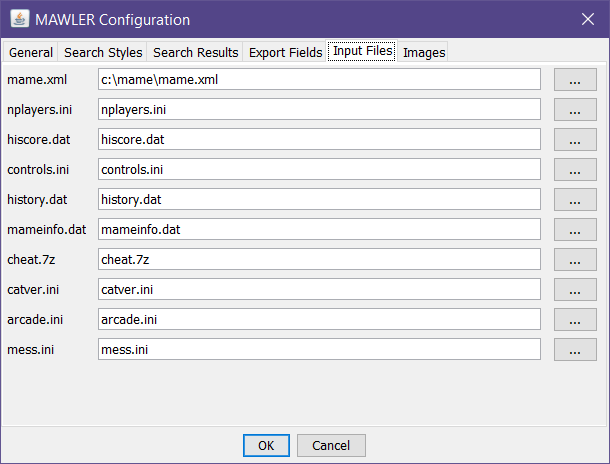Click the Java icon in title bar
The width and height of the screenshot is (610, 464).
[x=20, y=19]
